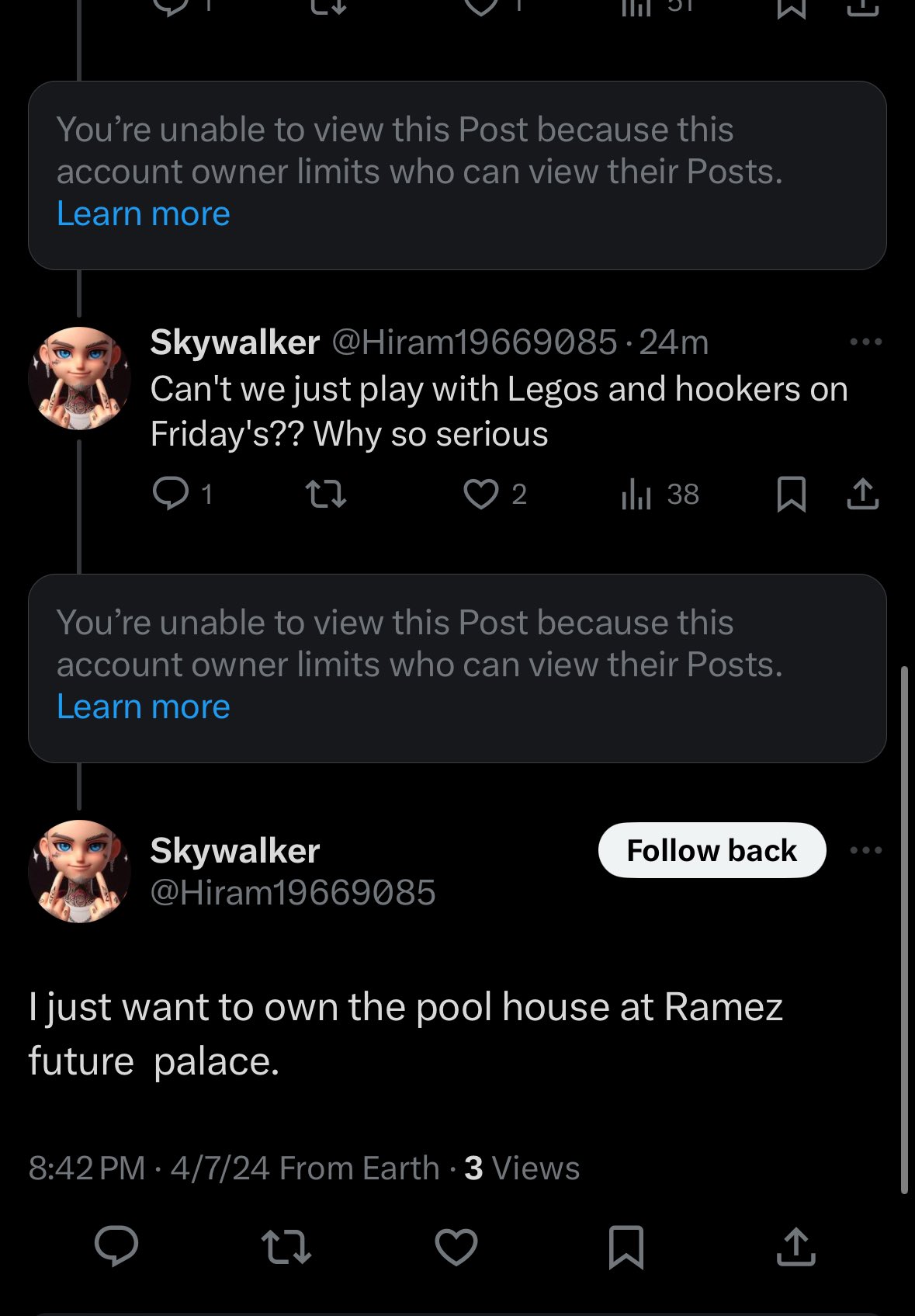Open Skywalker avatar on main post
The image size is (915, 1316).
79,871
